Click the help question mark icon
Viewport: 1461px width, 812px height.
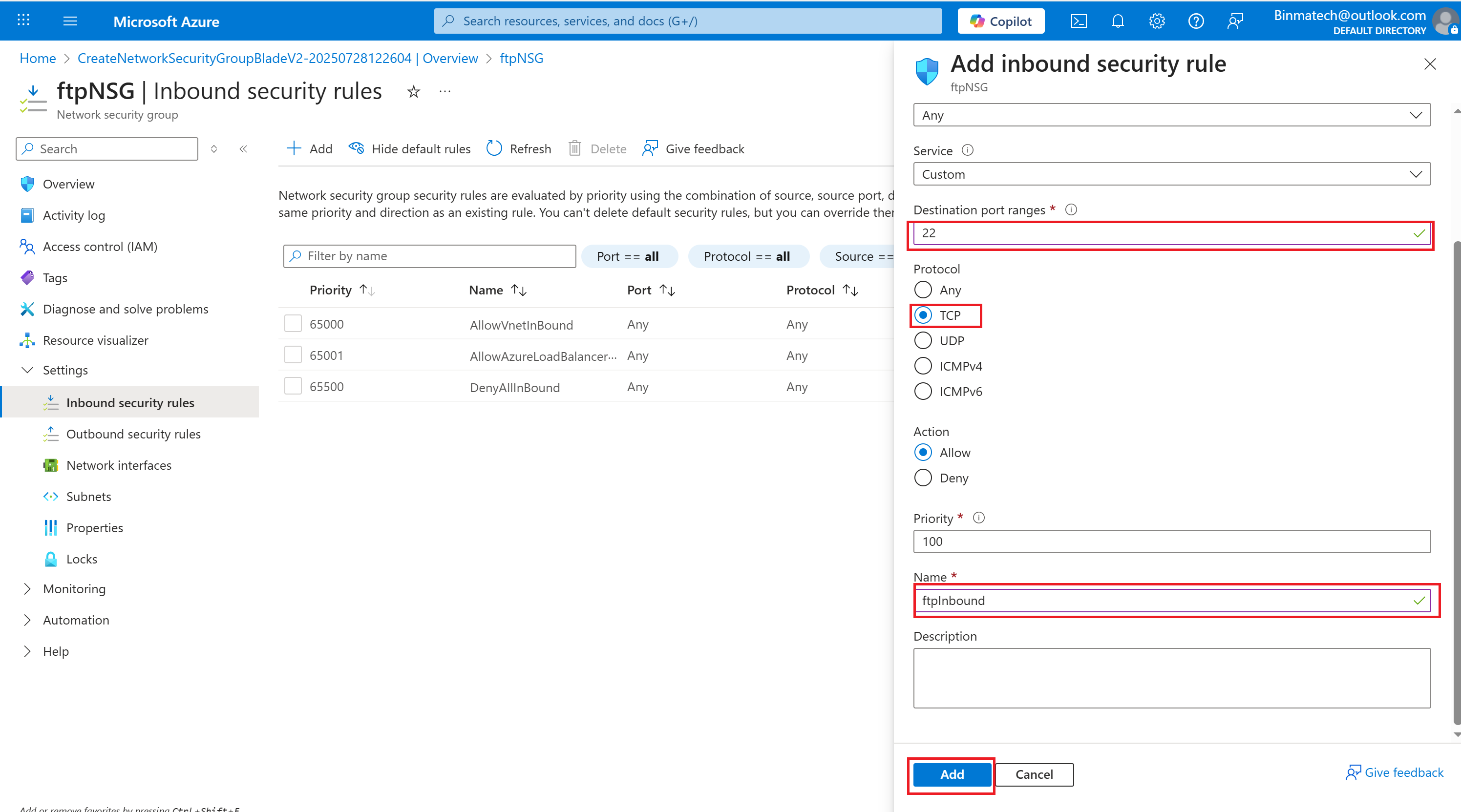coord(1196,21)
